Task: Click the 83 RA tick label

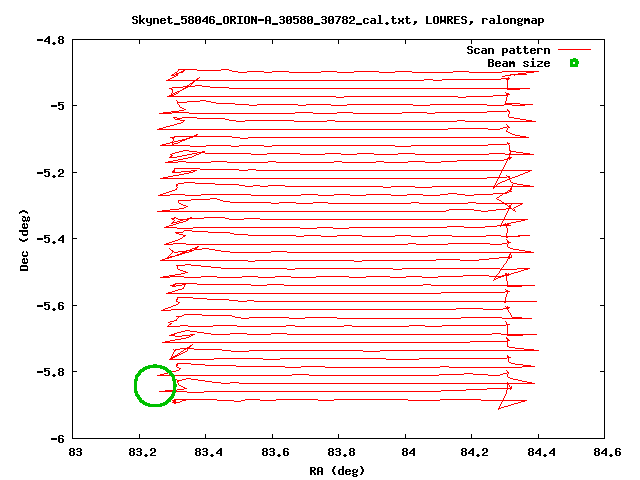Action: tap(75, 452)
